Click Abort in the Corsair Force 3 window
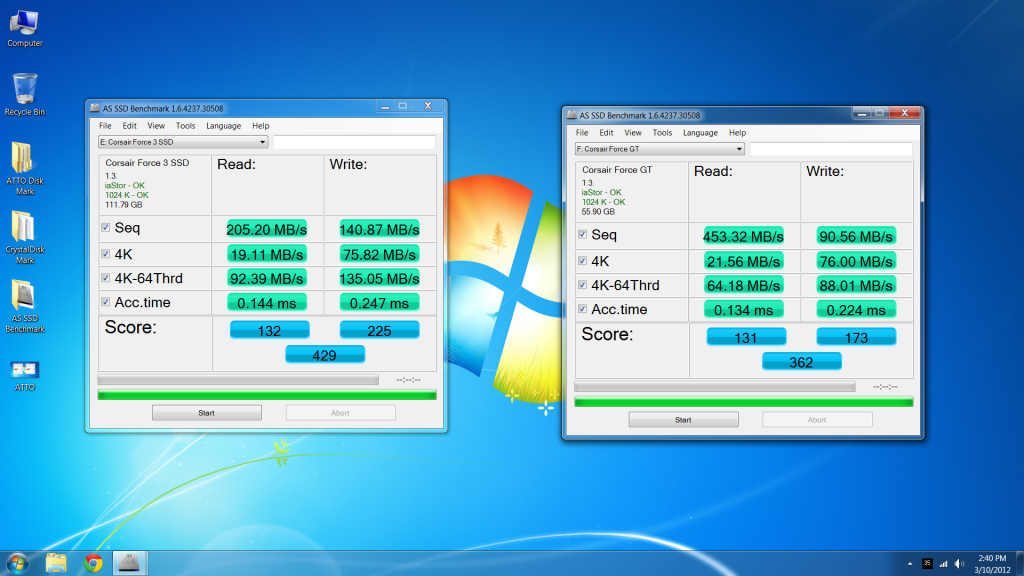Image resolution: width=1024 pixels, height=576 pixels. point(340,413)
